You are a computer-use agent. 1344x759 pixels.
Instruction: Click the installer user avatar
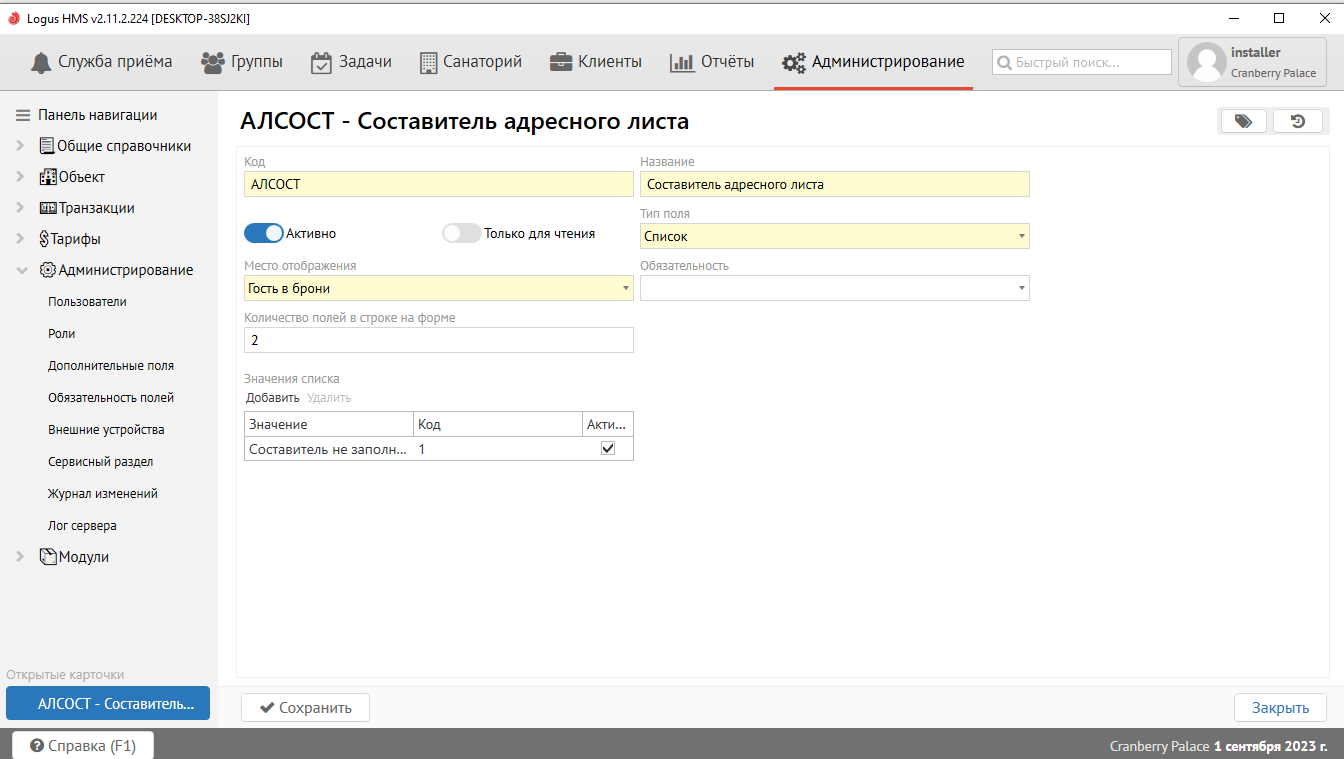pos(1206,62)
